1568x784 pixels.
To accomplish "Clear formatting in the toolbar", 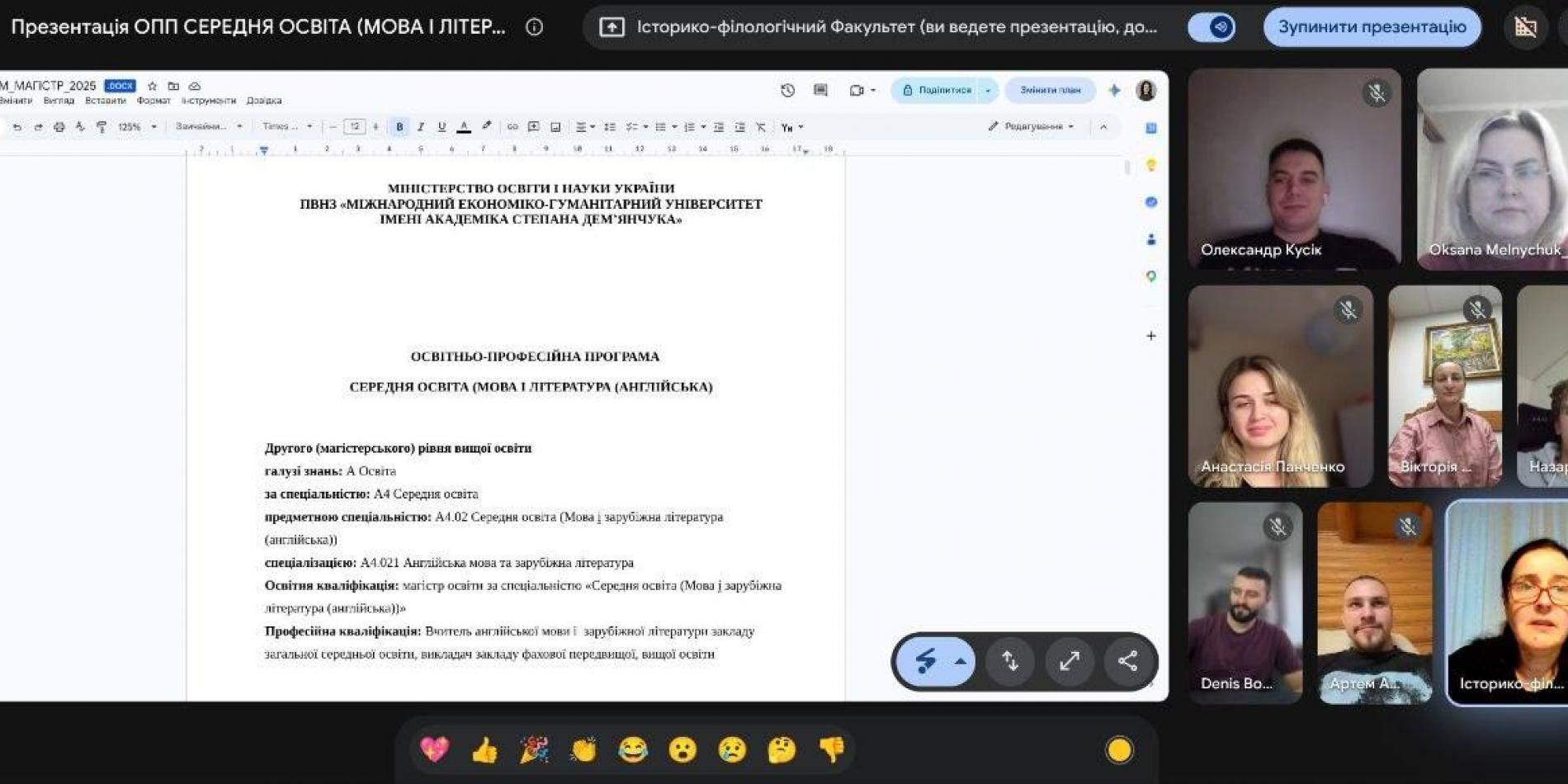I will tap(761, 127).
